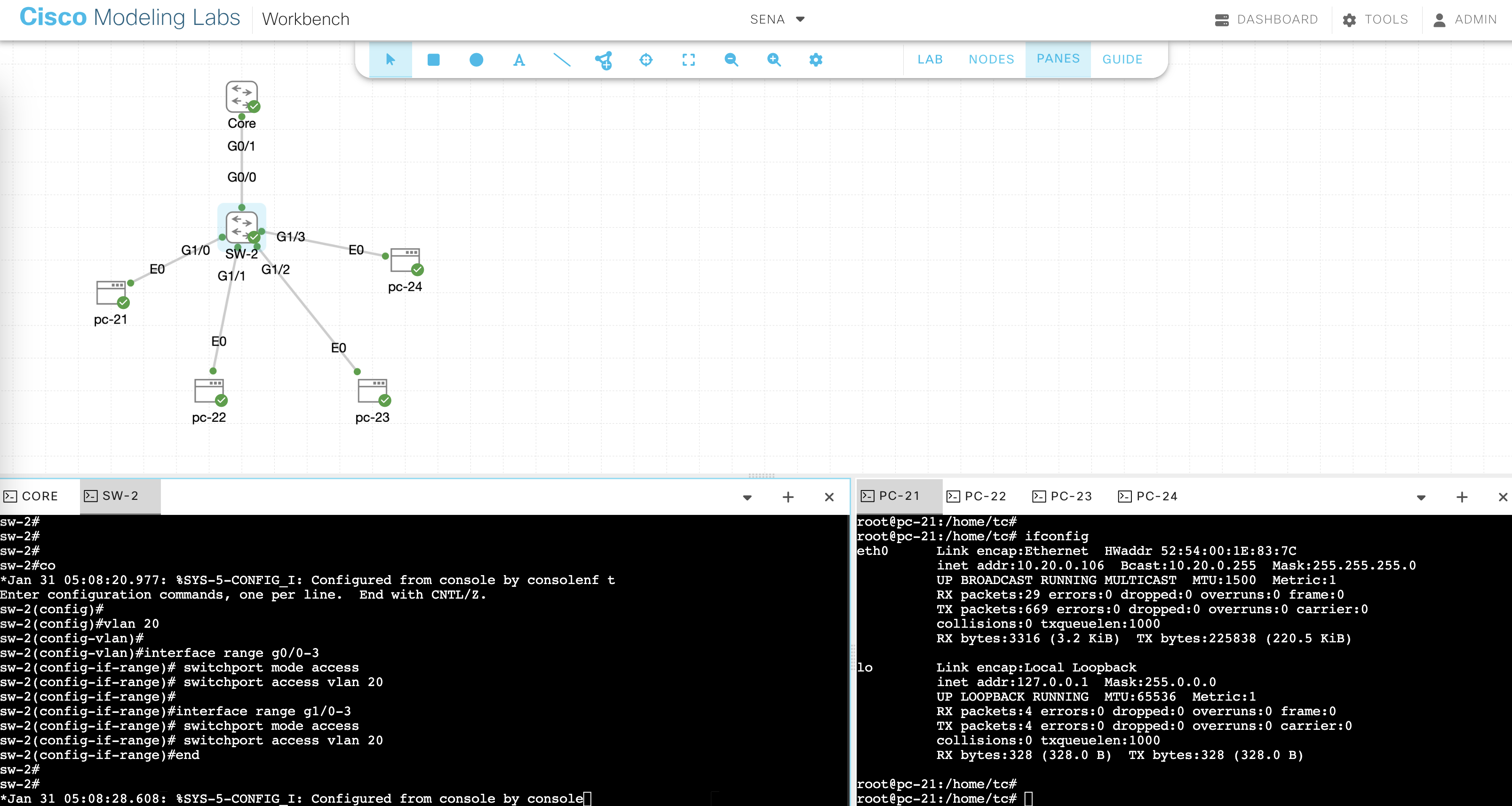Open the CORE console tab
The width and height of the screenshot is (1512, 806).
coord(32,496)
